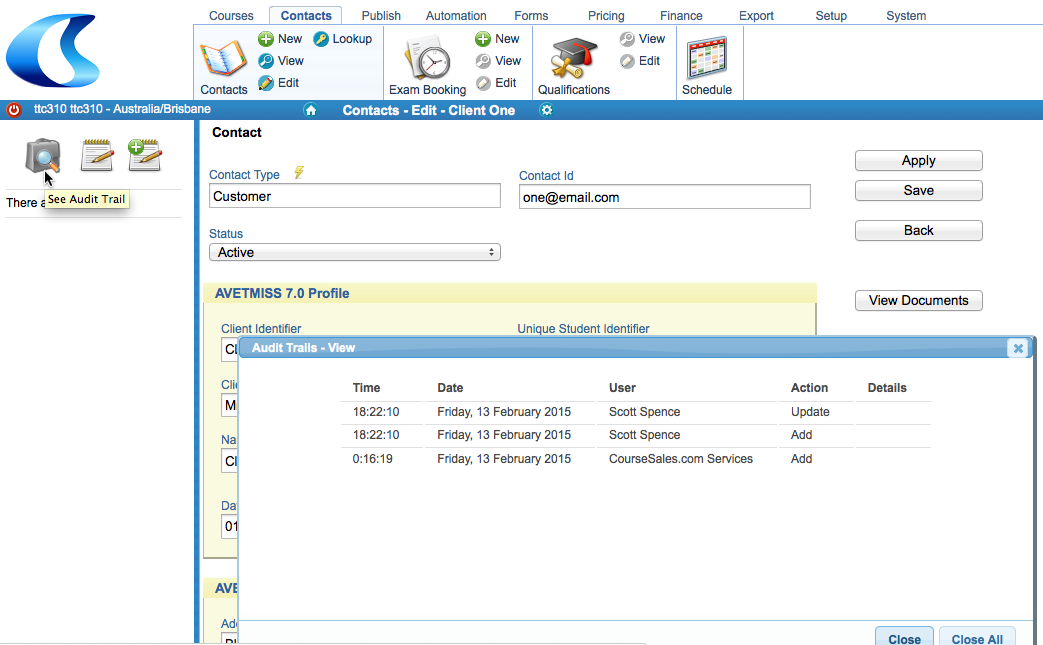
Task: Open the Status dropdown showing Active
Action: pyautogui.click(x=355, y=252)
